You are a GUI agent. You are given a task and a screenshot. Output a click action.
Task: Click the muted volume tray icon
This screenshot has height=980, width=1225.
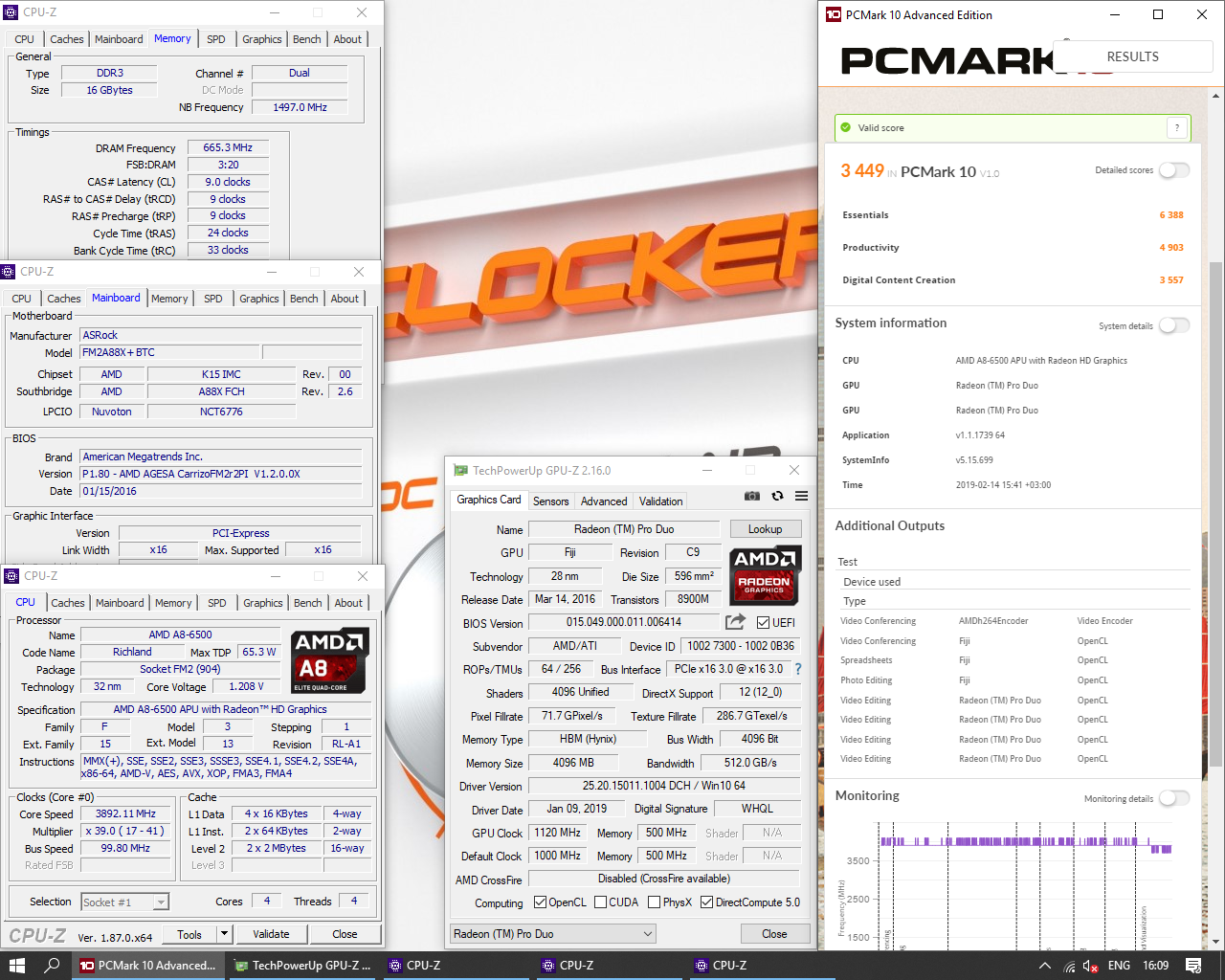point(1091,966)
